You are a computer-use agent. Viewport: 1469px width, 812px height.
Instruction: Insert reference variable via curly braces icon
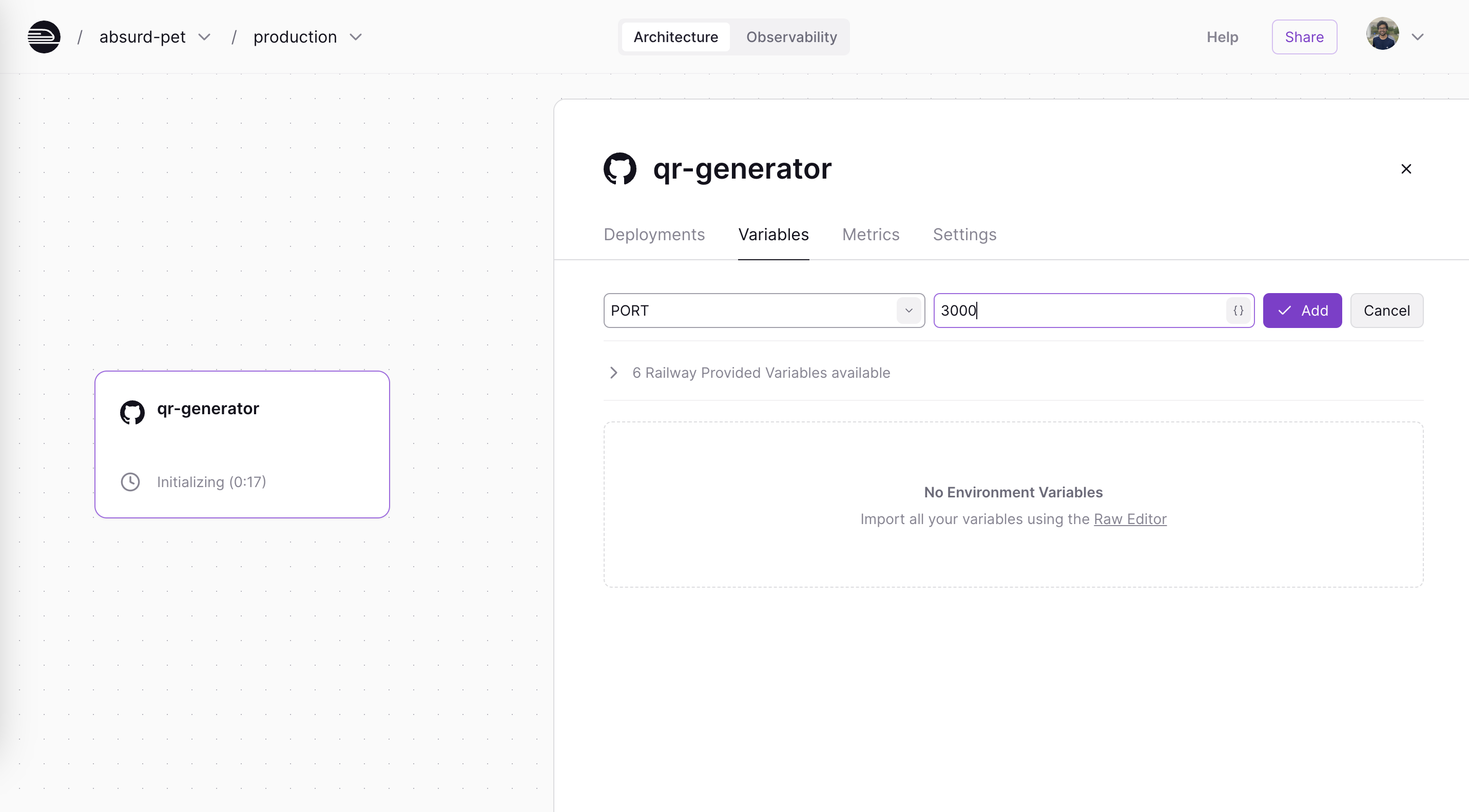[x=1238, y=311]
